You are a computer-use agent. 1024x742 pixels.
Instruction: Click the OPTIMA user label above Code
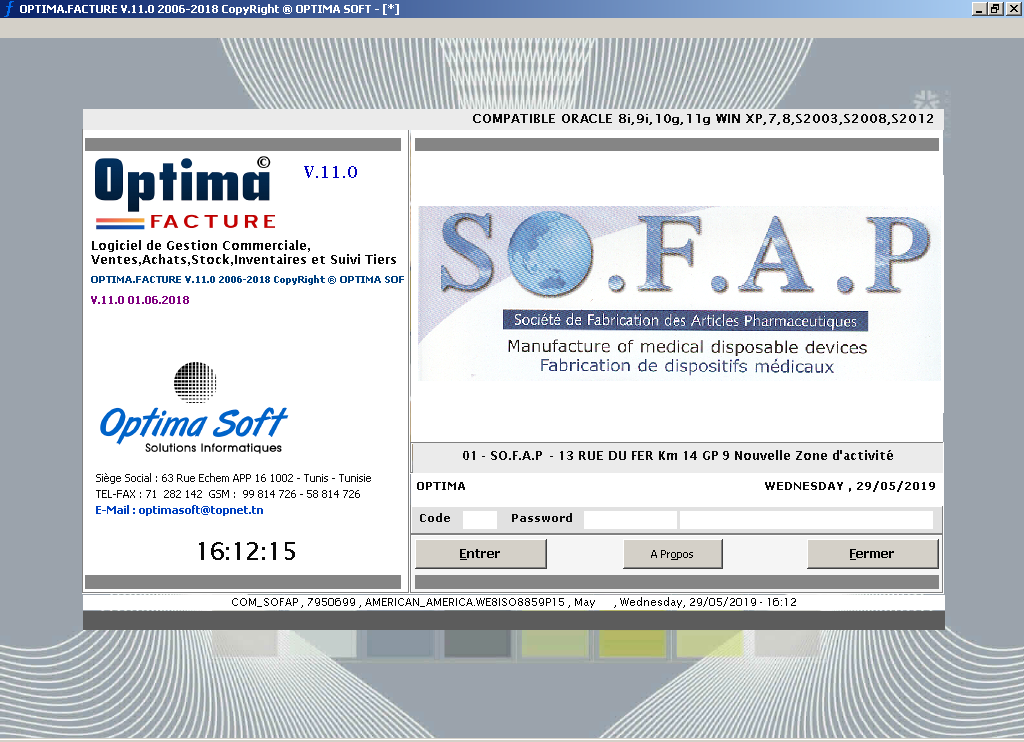(x=441, y=486)
